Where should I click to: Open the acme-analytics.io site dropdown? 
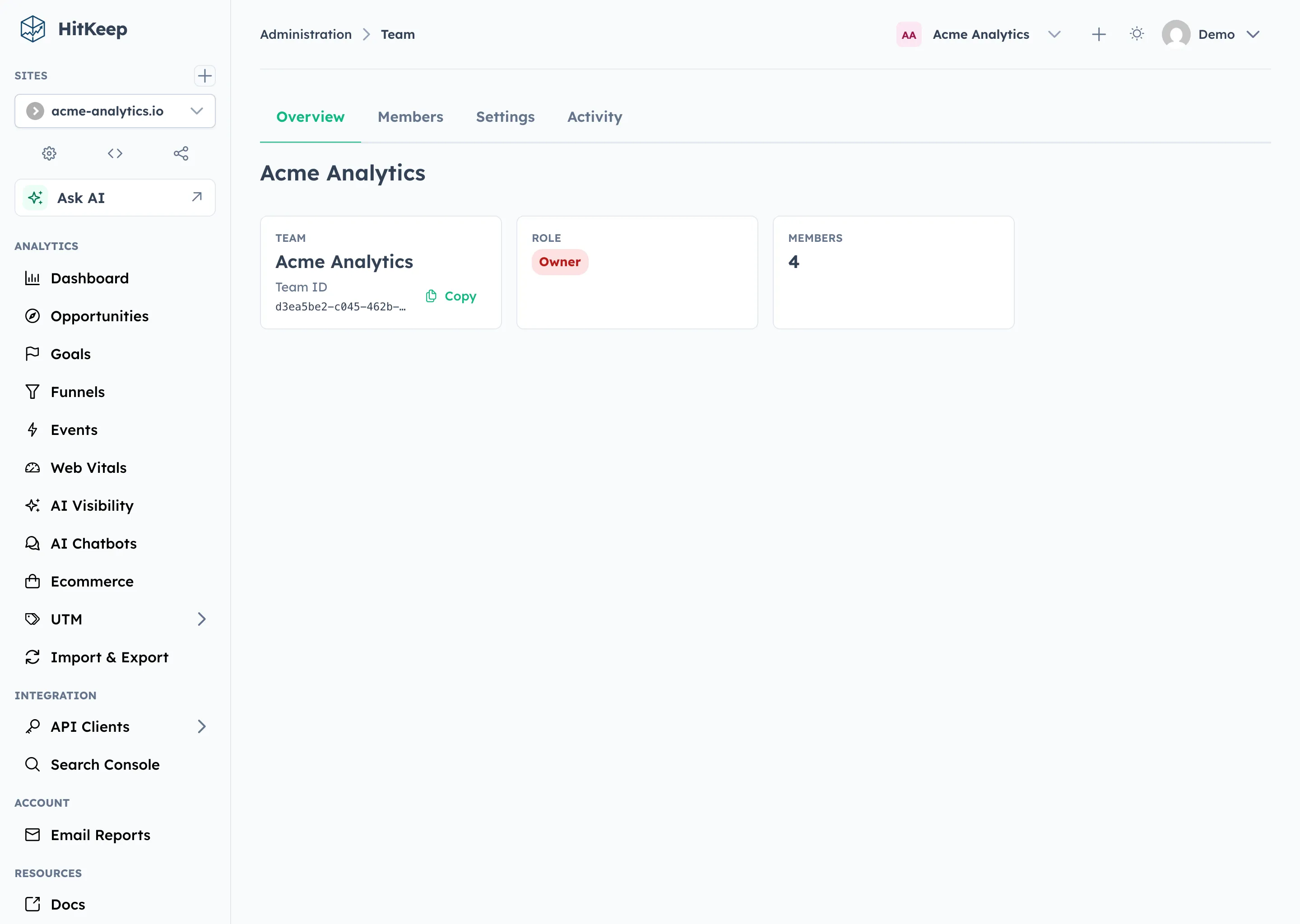click(x=115, y=111)
